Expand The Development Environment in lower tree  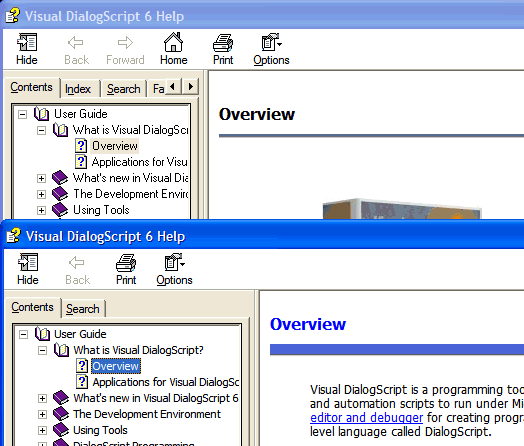(42, 415)
